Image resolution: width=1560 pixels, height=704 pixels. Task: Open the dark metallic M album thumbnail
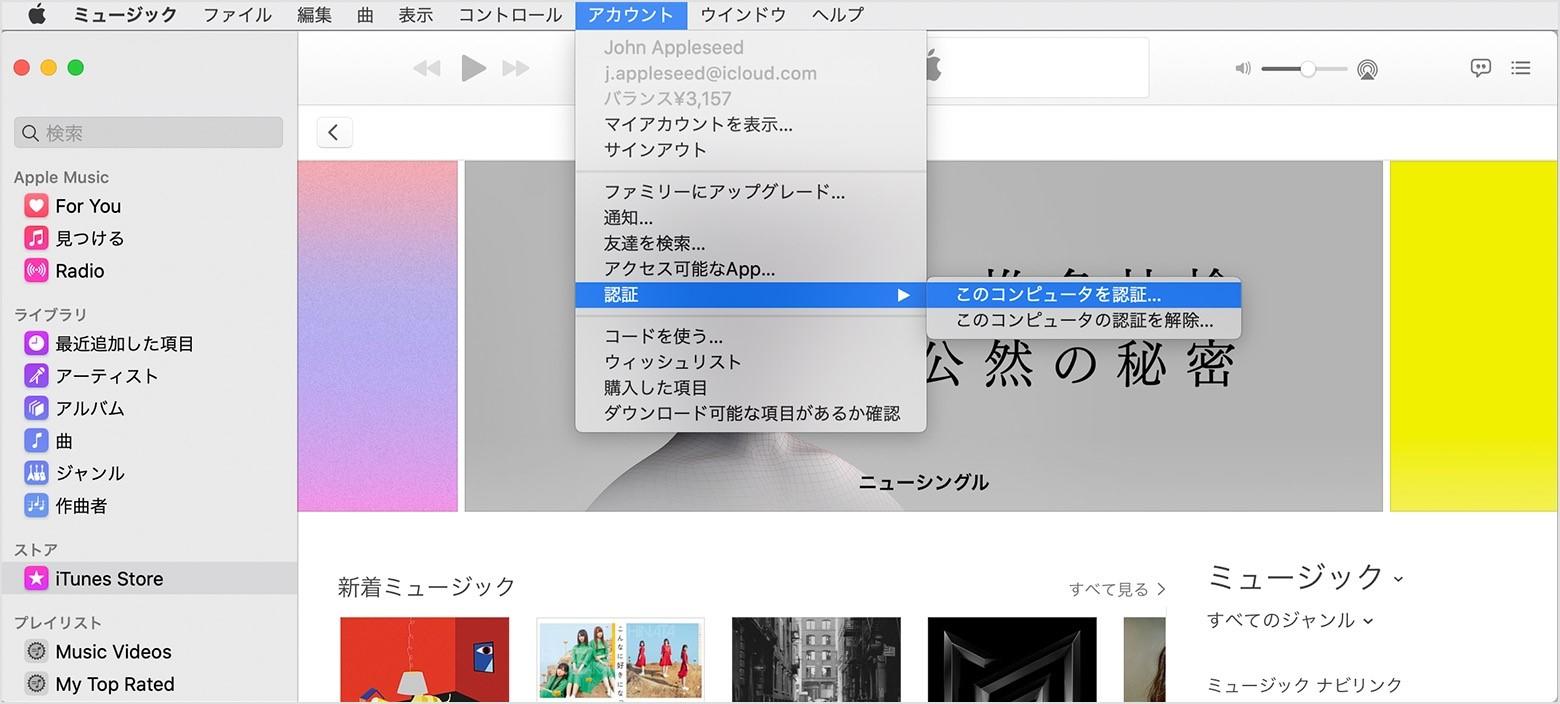pos(1012,660)
